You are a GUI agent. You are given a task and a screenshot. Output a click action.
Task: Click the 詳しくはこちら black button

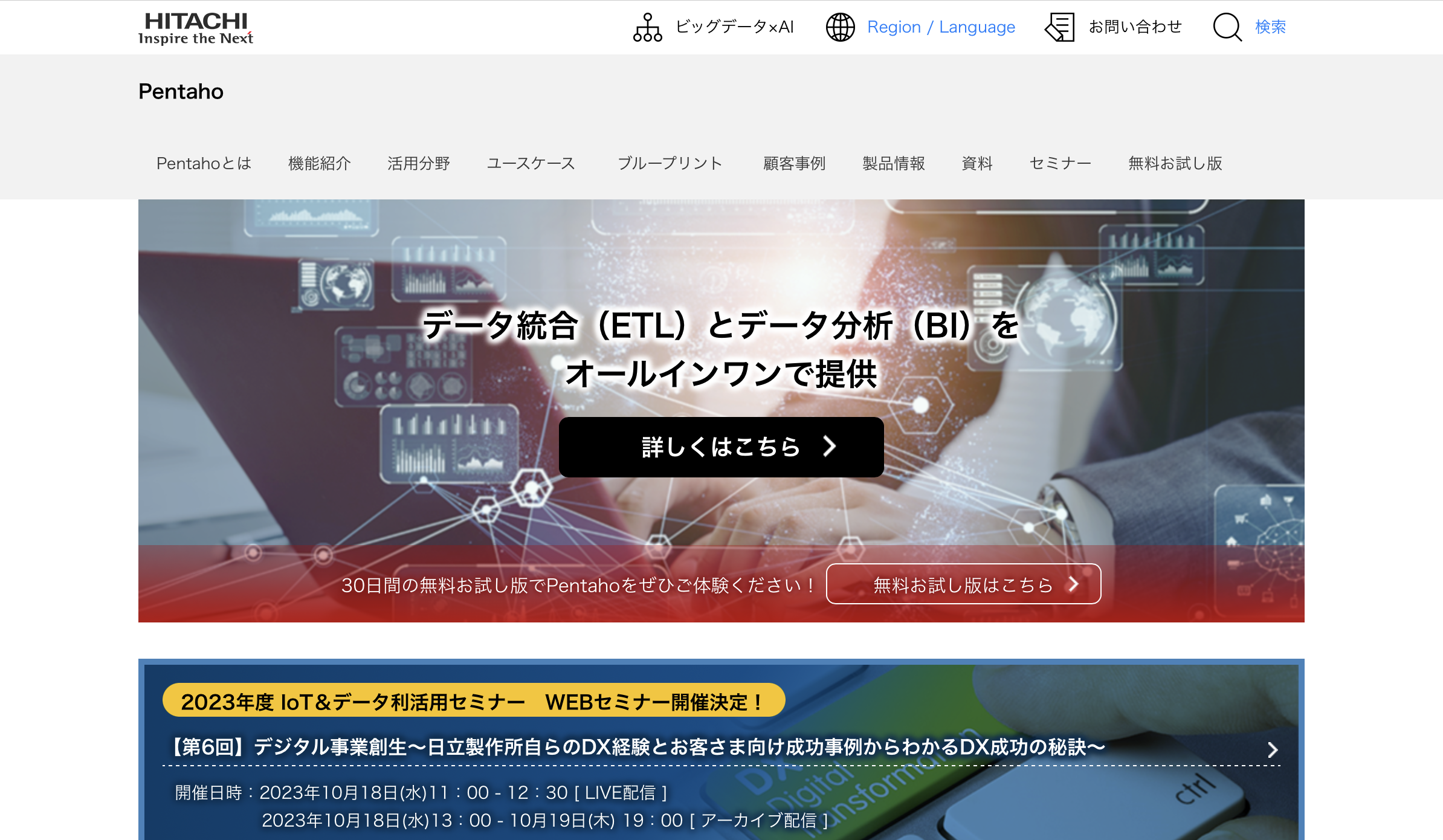coord(721,447)
